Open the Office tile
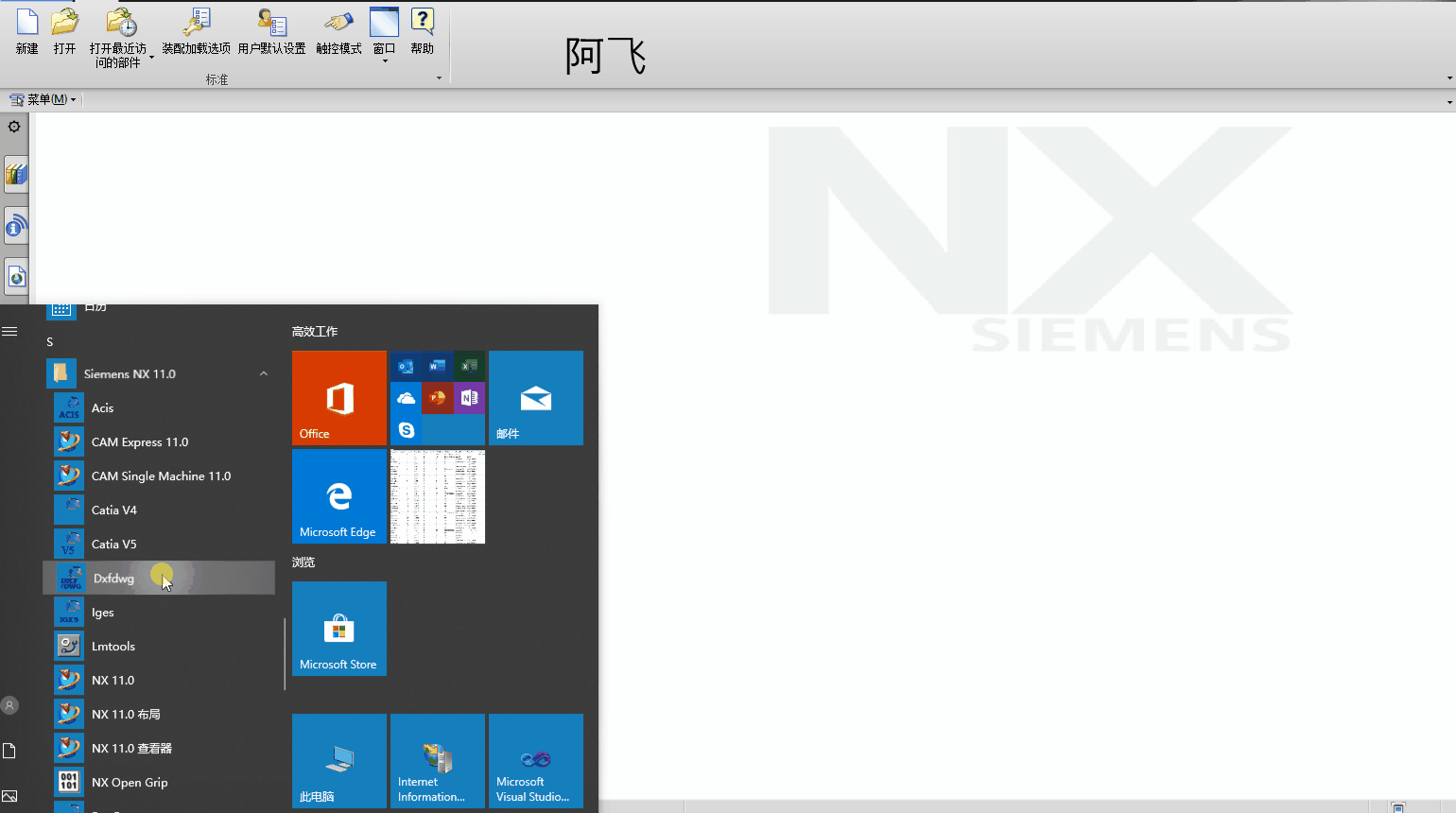This screenshot has height=813, width=1456. (x=339, y=398)
